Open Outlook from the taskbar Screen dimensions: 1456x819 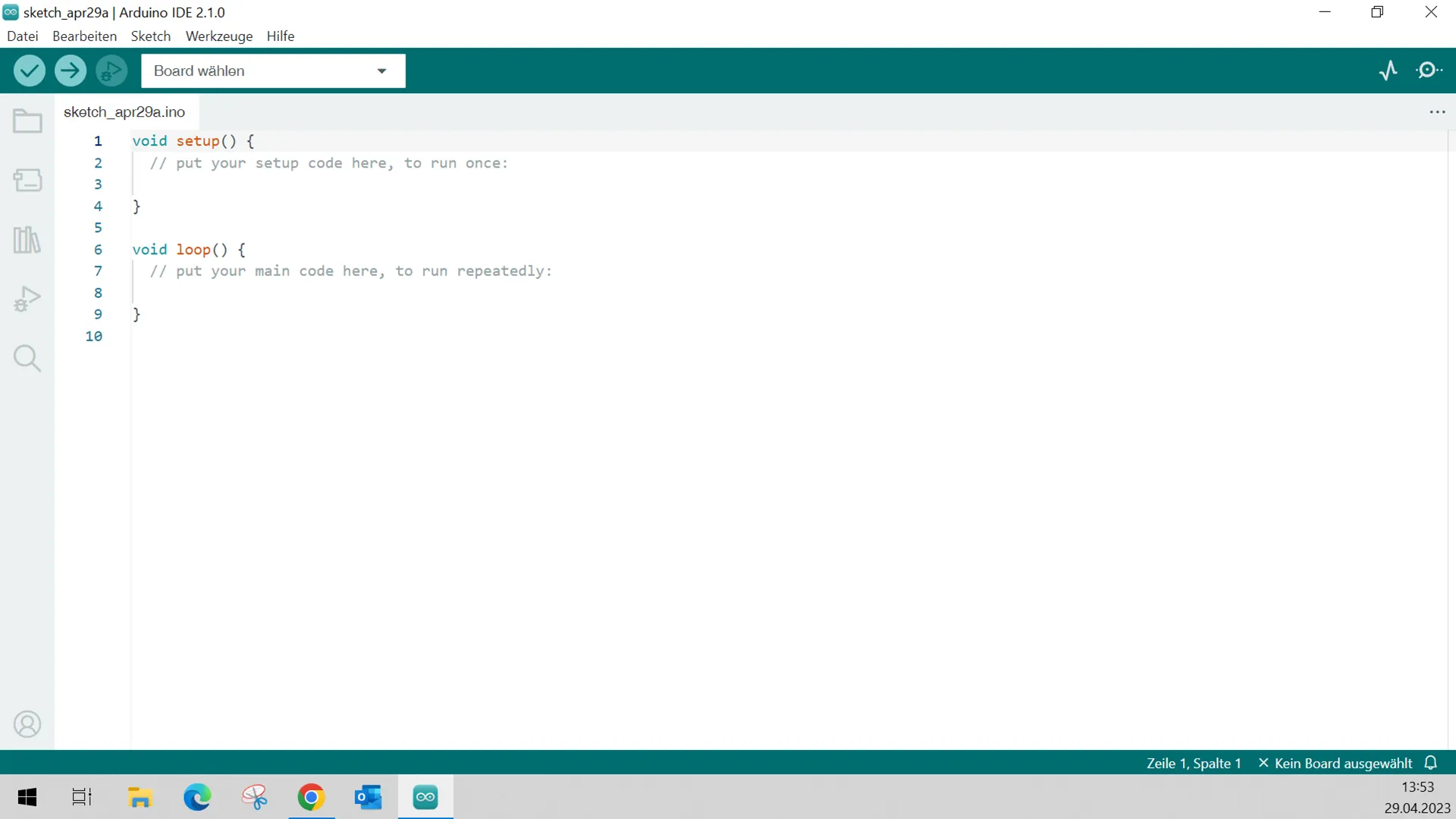(x=369, y=797)
